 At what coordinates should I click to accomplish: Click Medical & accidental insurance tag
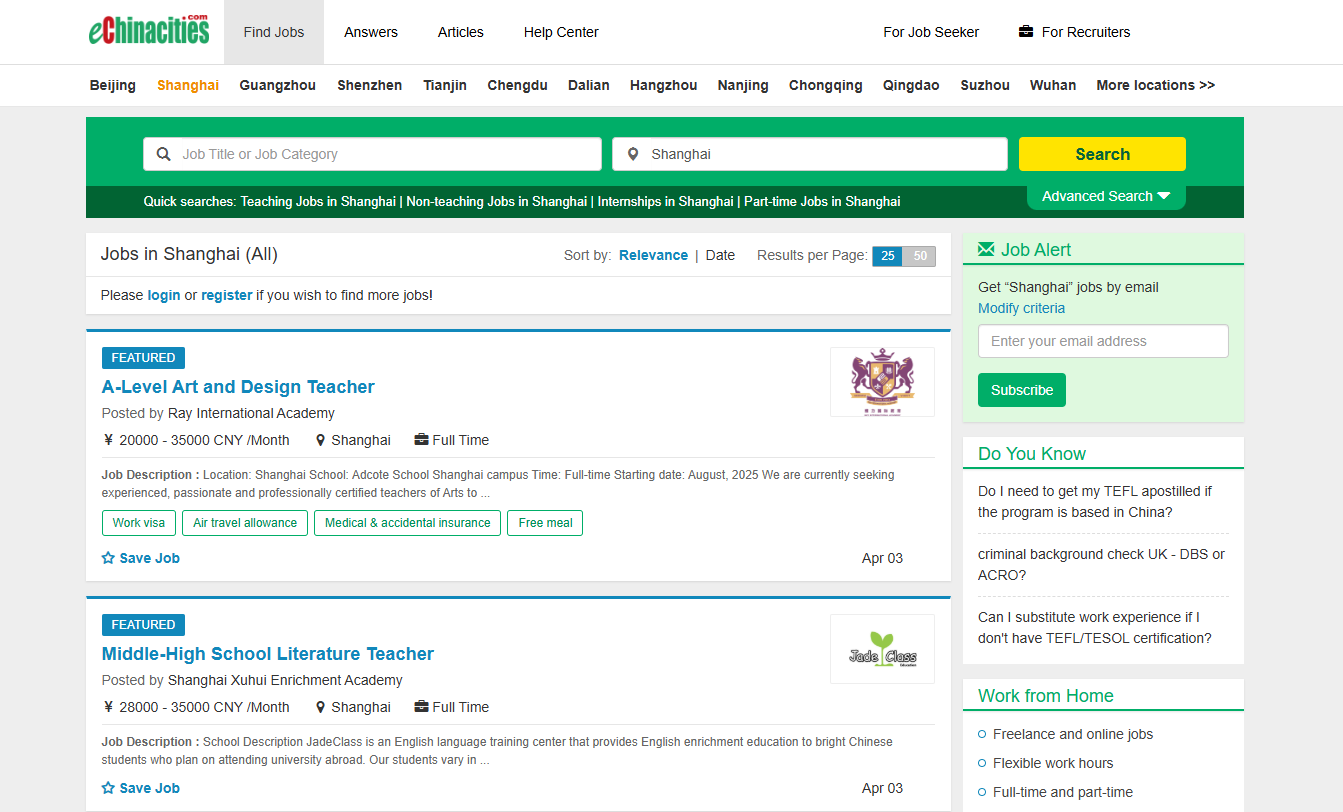(x=407, y=523)
